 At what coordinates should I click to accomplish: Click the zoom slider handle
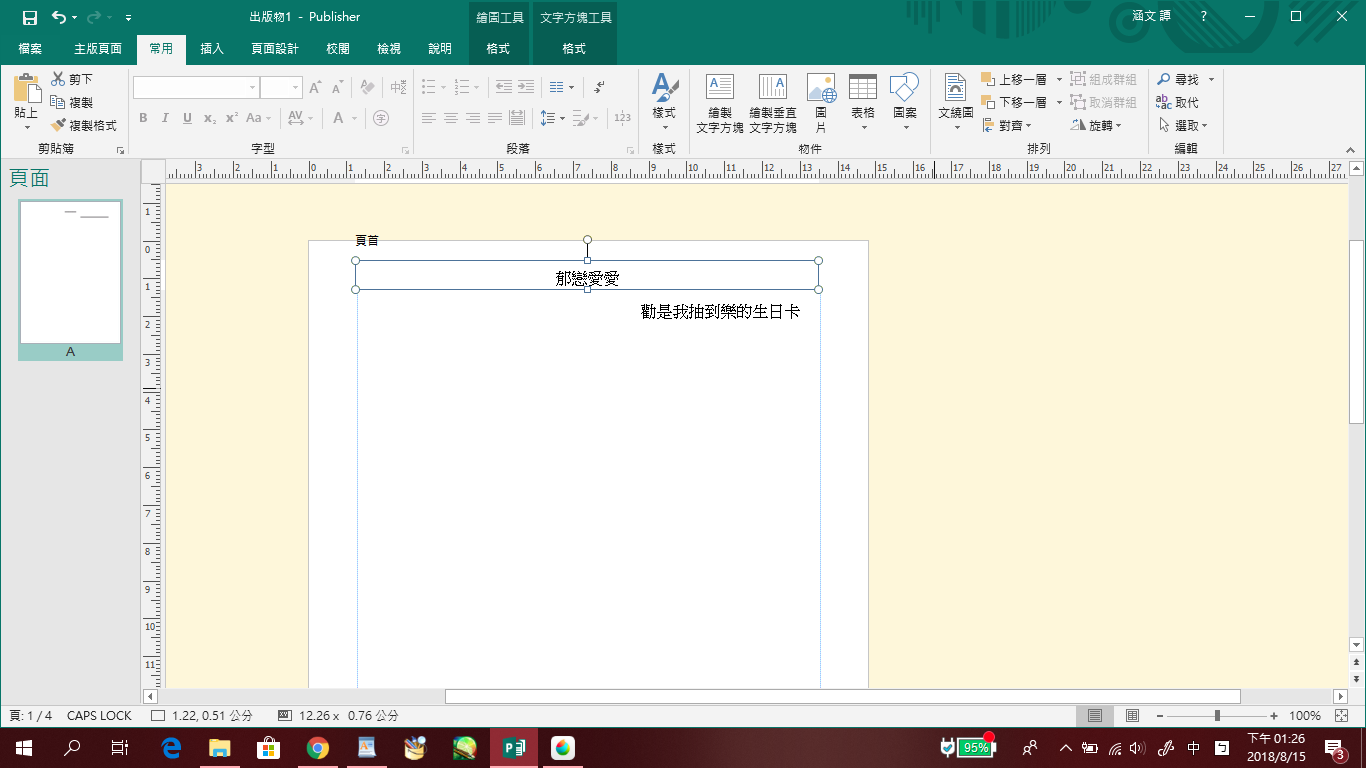point(1217,716)
